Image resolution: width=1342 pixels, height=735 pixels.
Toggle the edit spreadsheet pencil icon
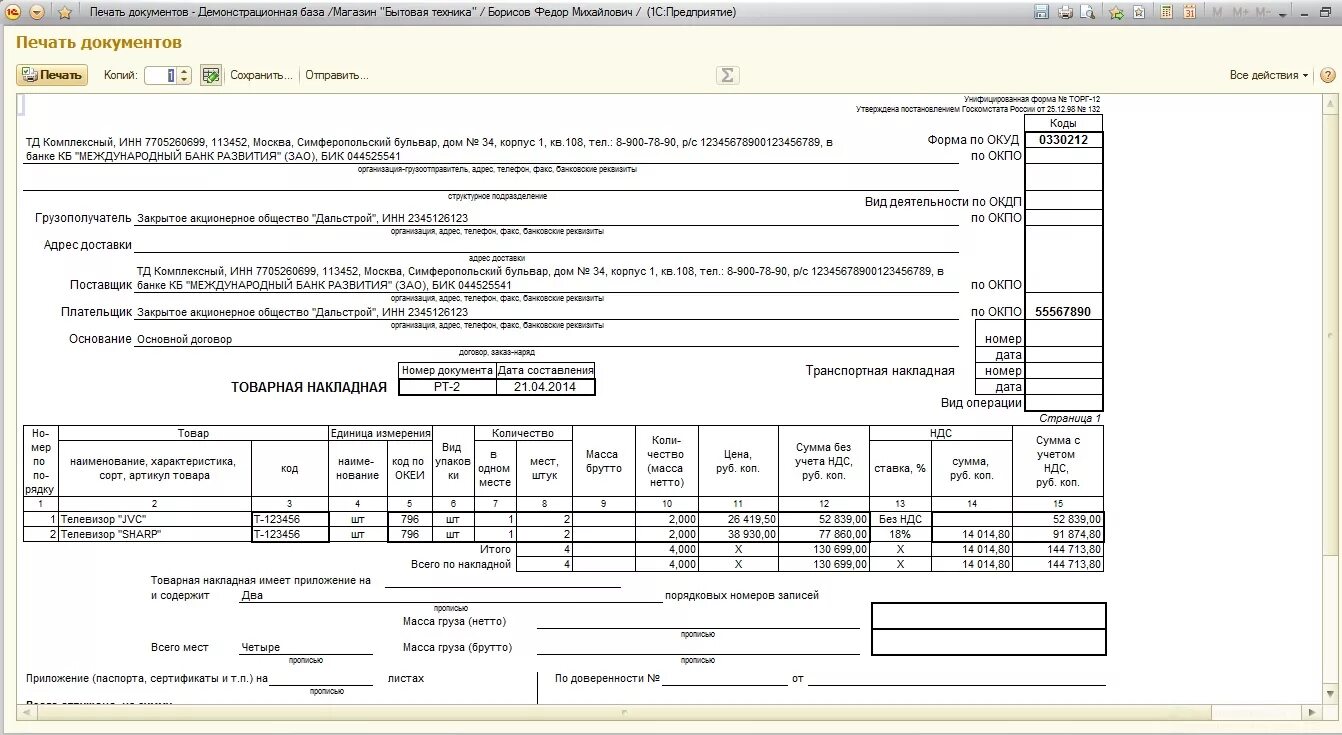[210, 75]
